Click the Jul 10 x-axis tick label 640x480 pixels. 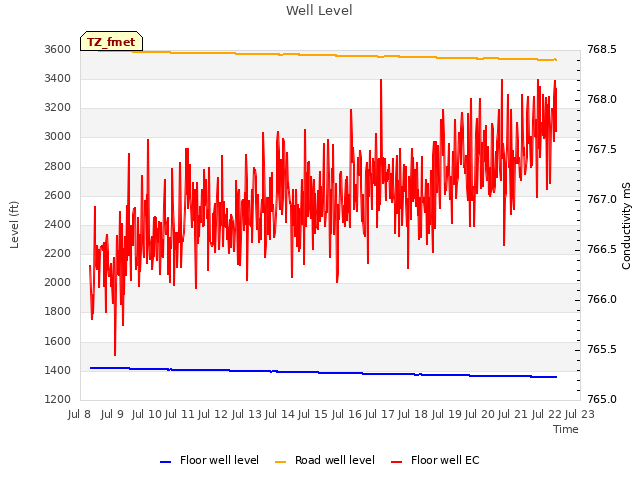coord(147,414)
